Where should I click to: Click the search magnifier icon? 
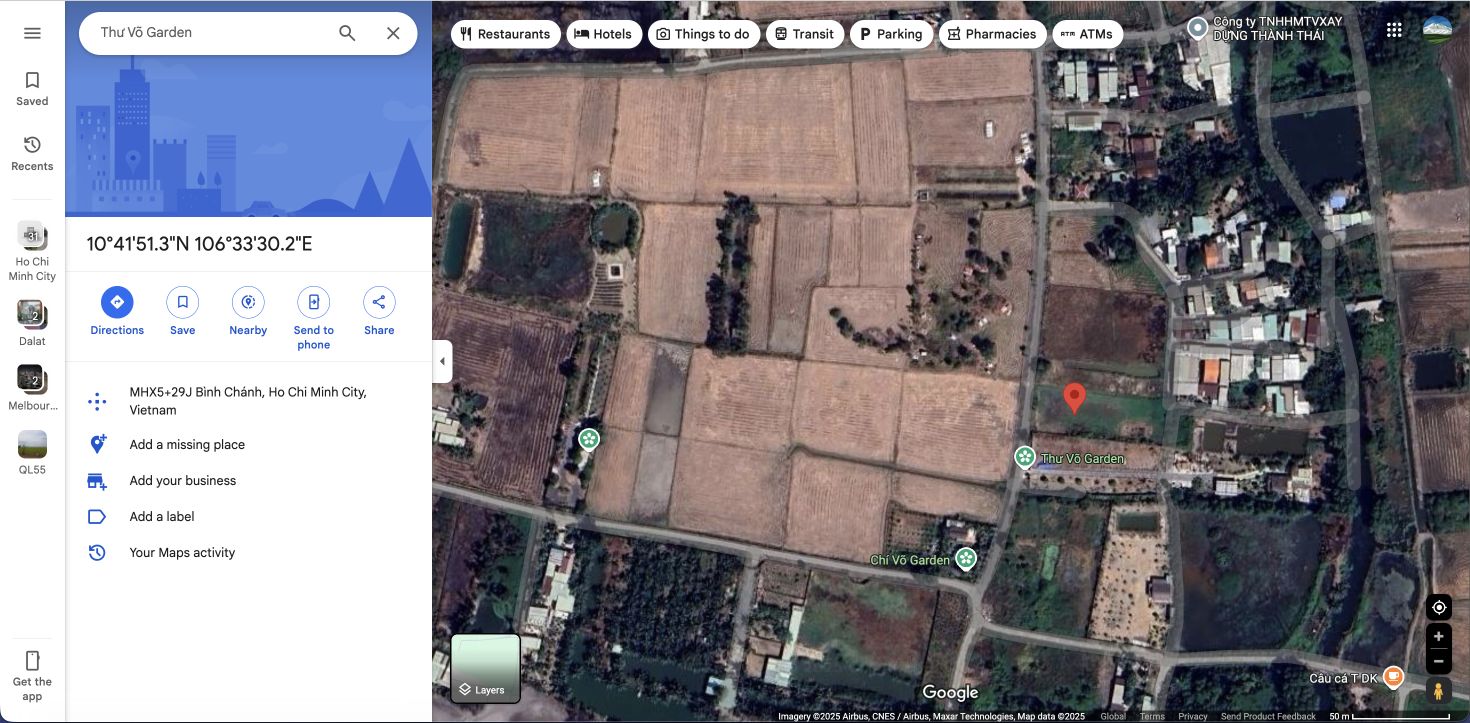coord(347,33)
